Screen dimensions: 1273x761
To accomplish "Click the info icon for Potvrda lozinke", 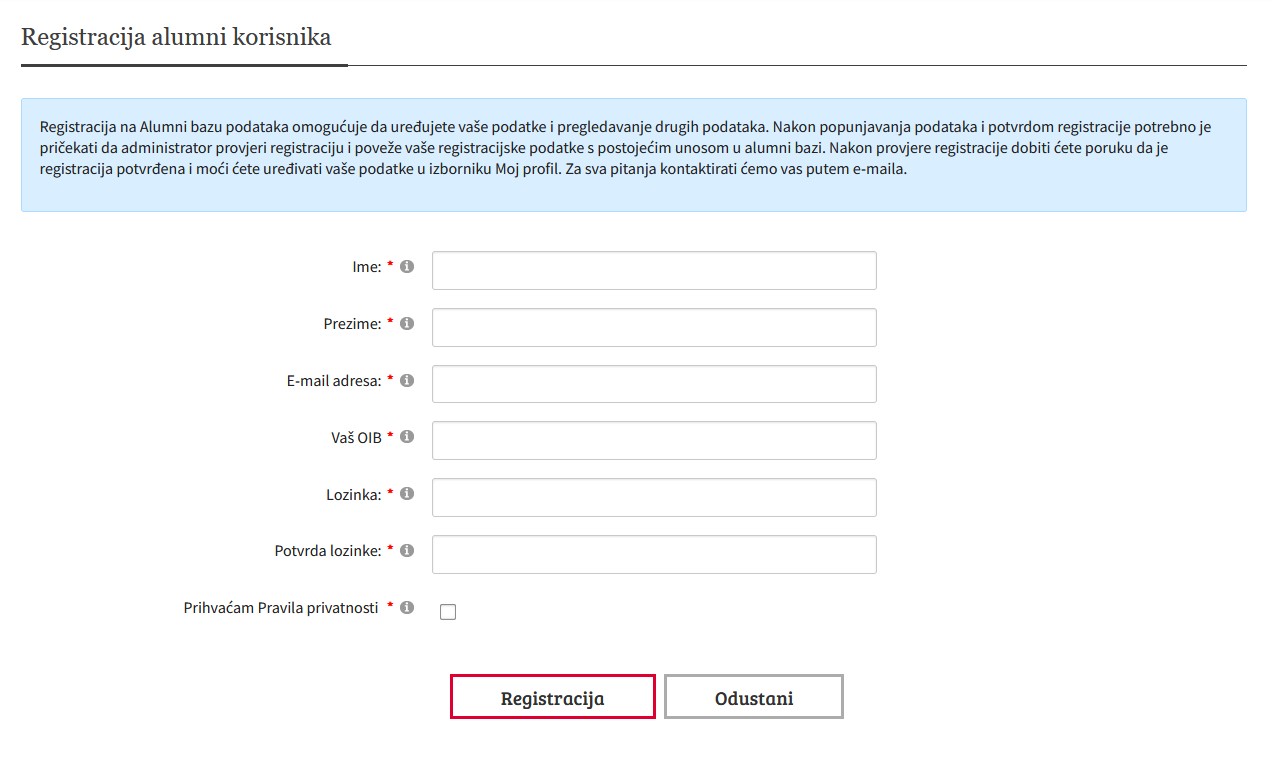I will pyautogui.click(x=407, y=550).
